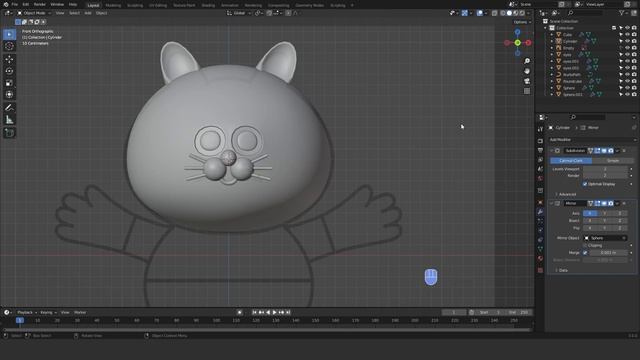Open the Object Mode dropdown
This screenshot has height=360, width=640.
click(34, 13)
